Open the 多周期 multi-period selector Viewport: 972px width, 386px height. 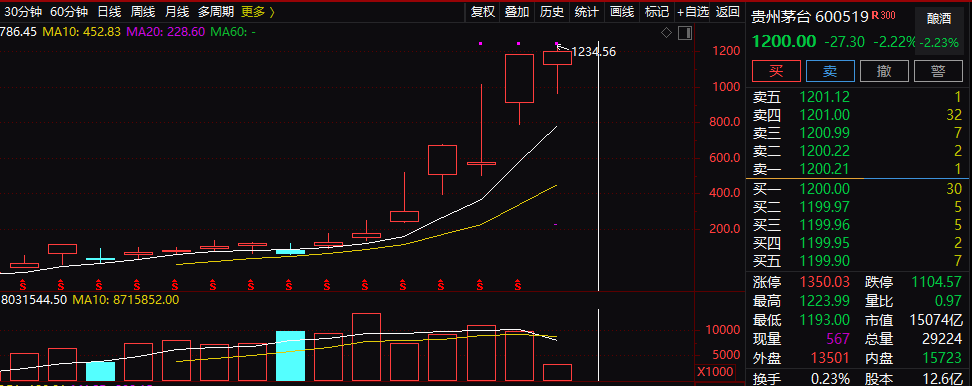pyautogui.click(x=216, y=11)
